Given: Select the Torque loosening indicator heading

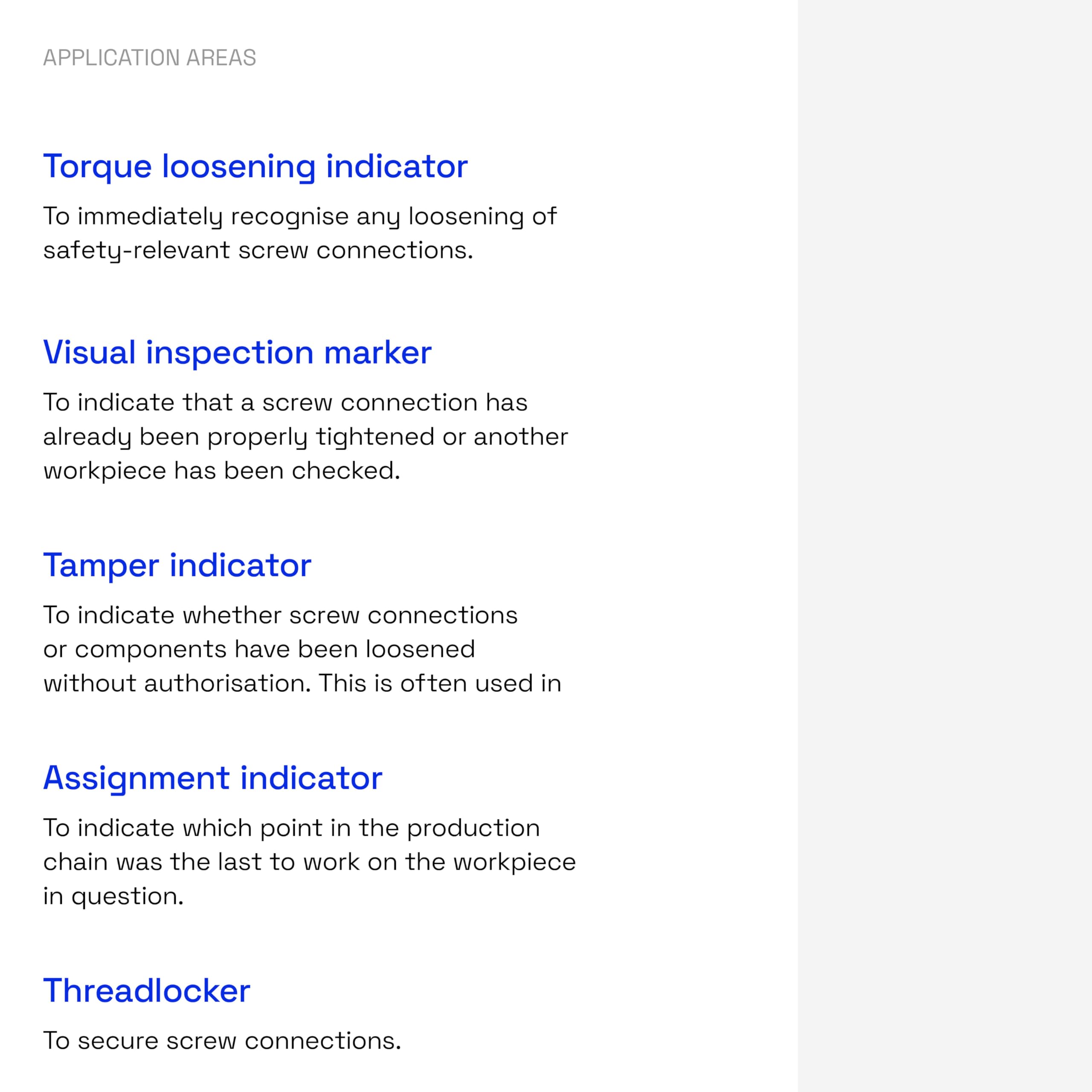Looking at the screenshot, I should [x=255, y=166].
